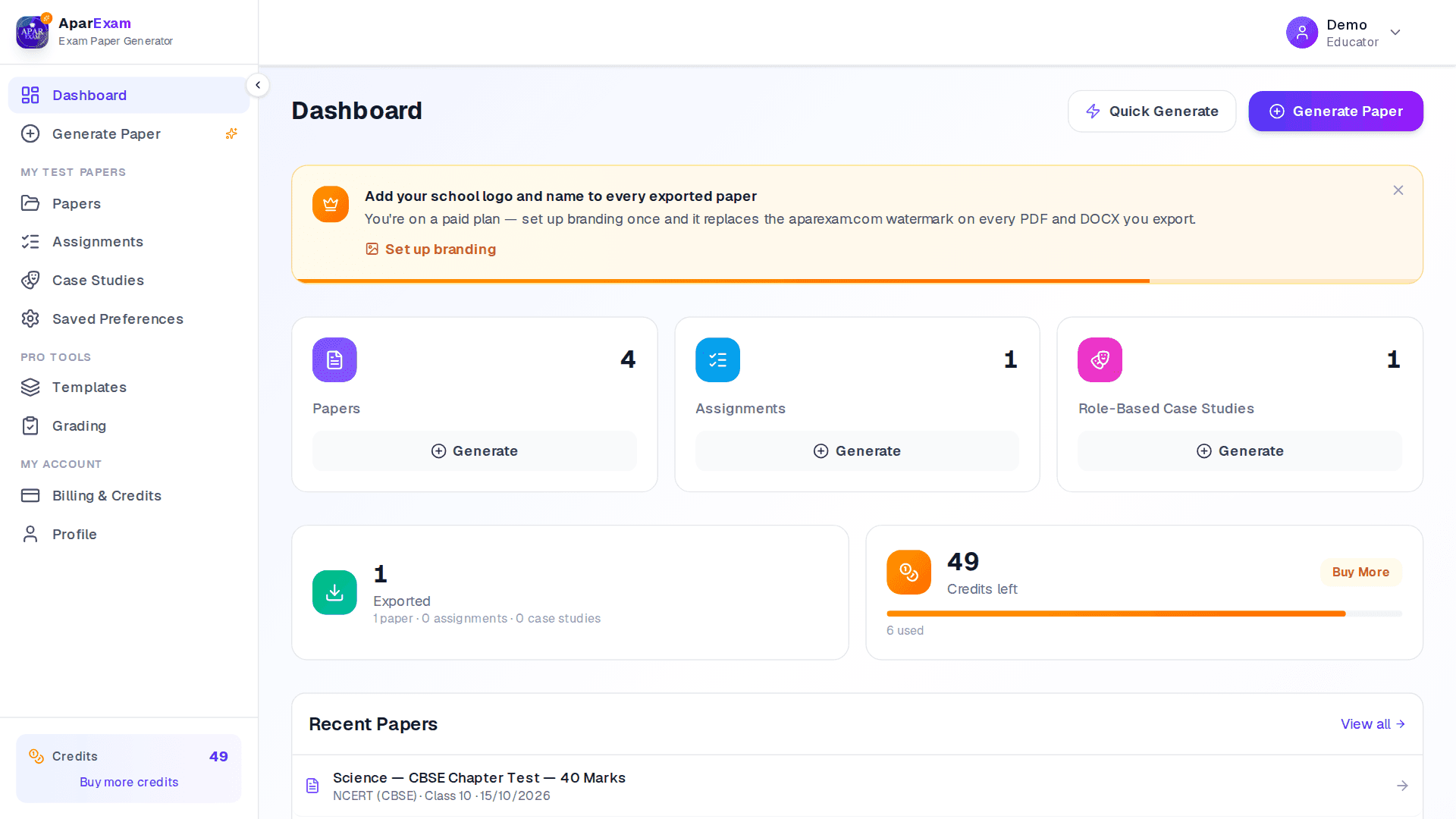Click the '6 used' credits text
The image size is (1456, 819).
click(x=905, y=630)
